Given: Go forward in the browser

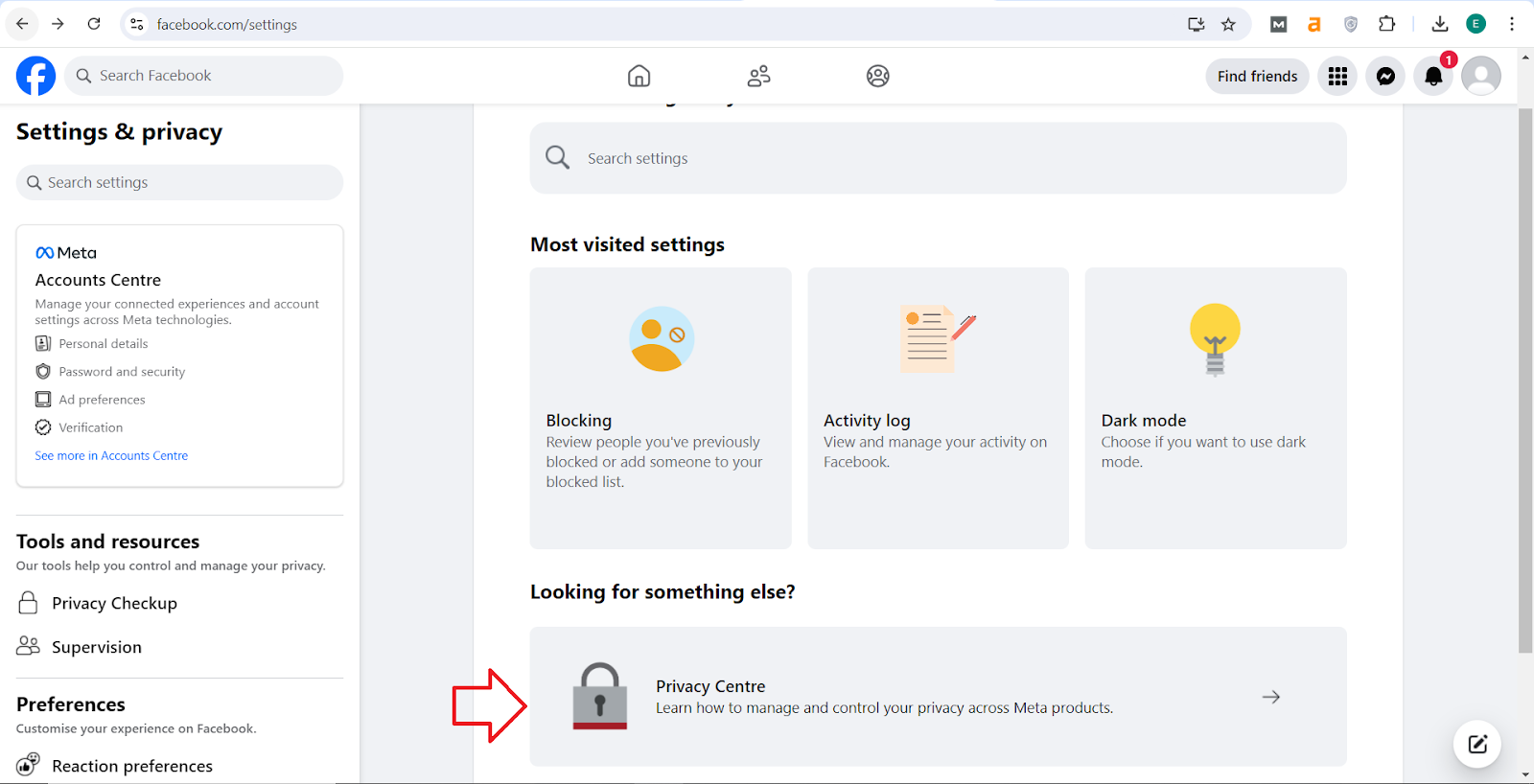Looking at the screenshot, I should (x=58, y=24).
